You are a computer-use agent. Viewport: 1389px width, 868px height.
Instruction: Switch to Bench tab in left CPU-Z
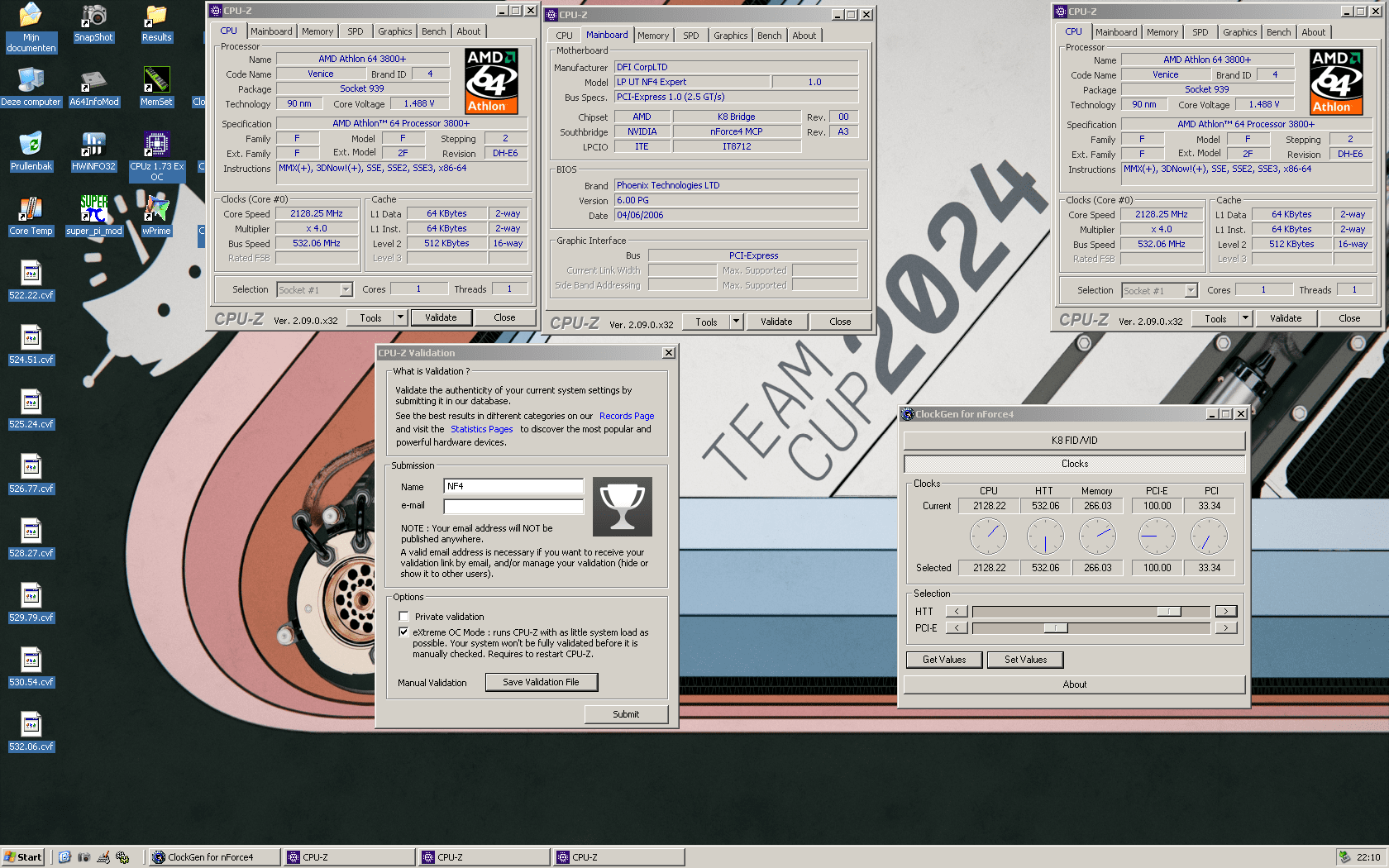tap(434, 31)
